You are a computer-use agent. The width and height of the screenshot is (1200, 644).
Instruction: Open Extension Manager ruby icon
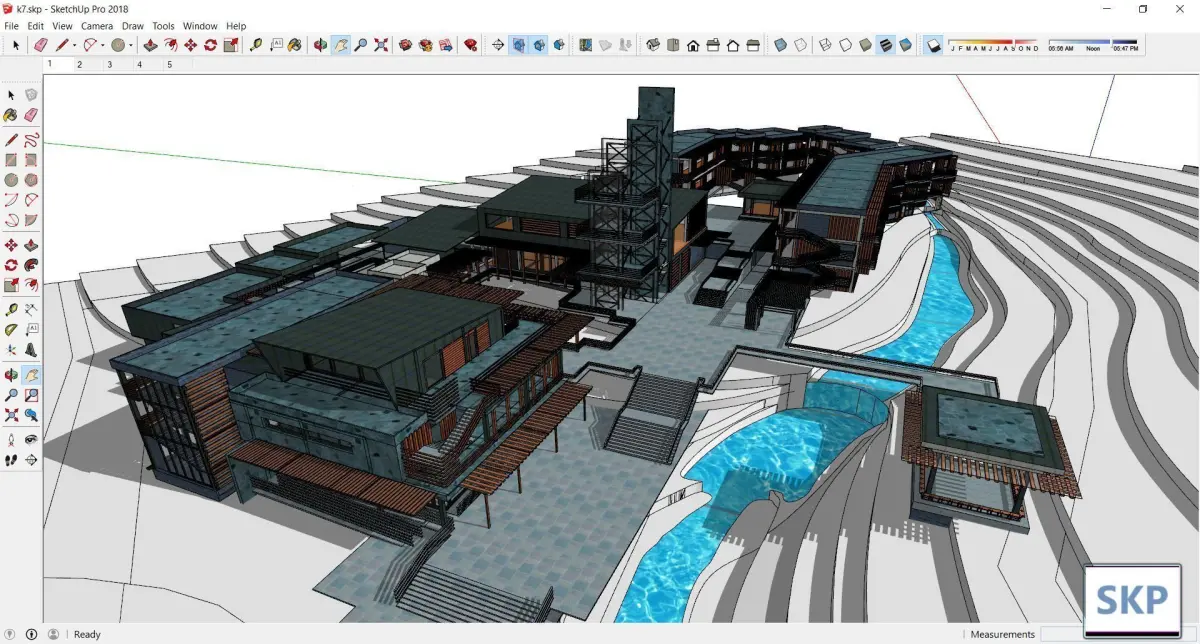[470, 45]
